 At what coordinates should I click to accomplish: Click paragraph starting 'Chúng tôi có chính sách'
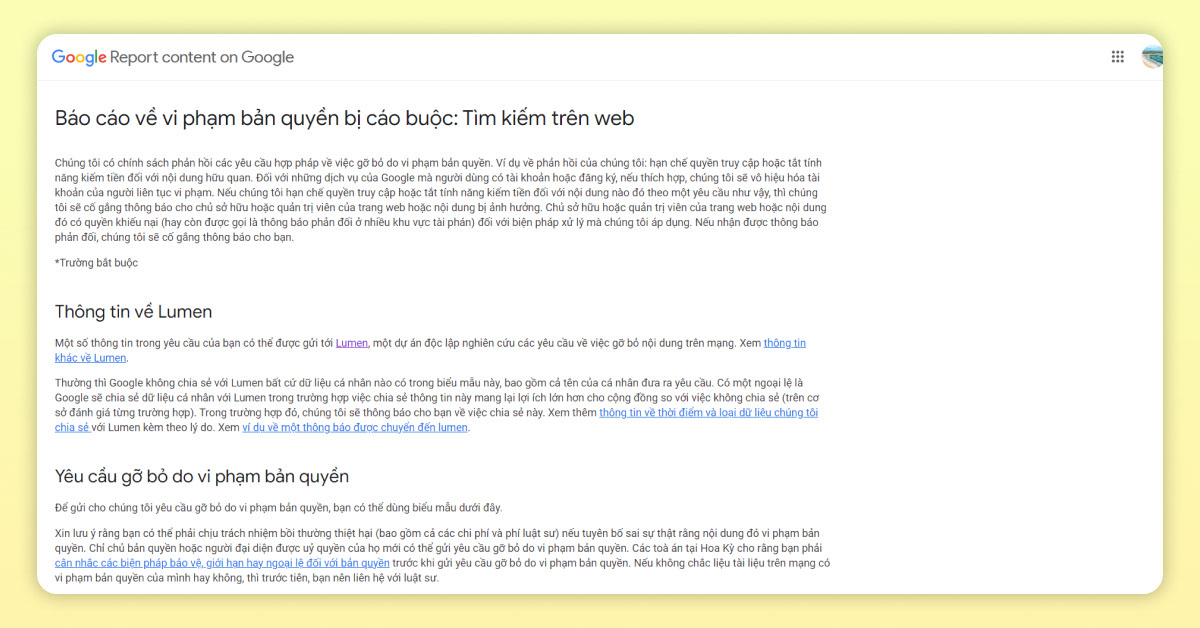coord(440,199)
